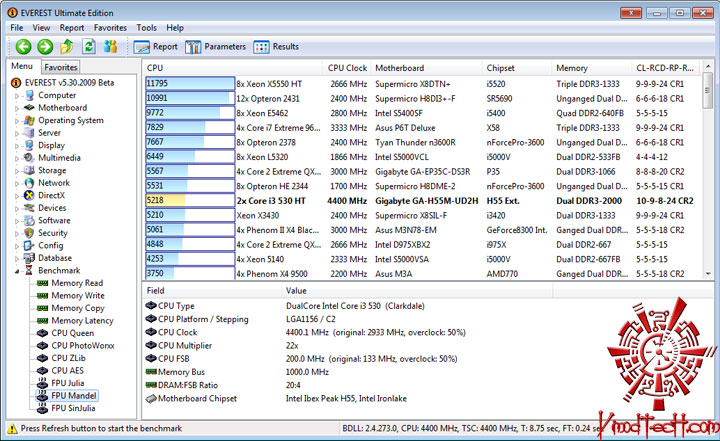The width and height of the screenshot is (720, 441).
Task: Click the green Forward arrow icon
Action: coord(45,46)
